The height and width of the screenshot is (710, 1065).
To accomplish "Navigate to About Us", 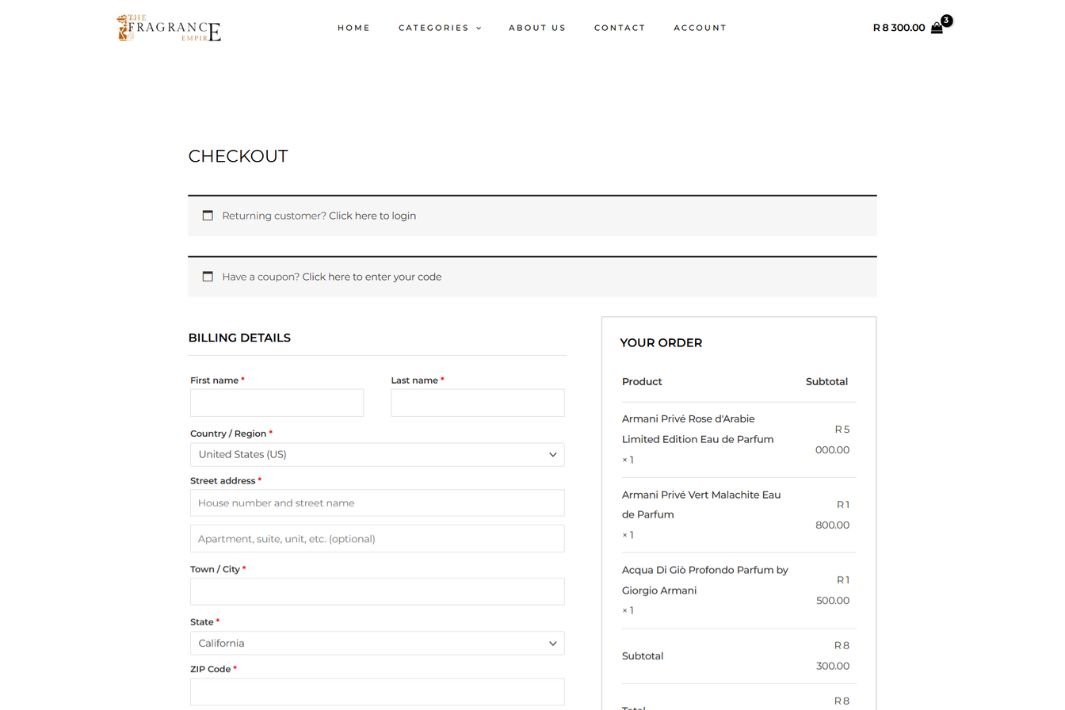I will pyautogui.click(x=537, y=28).
